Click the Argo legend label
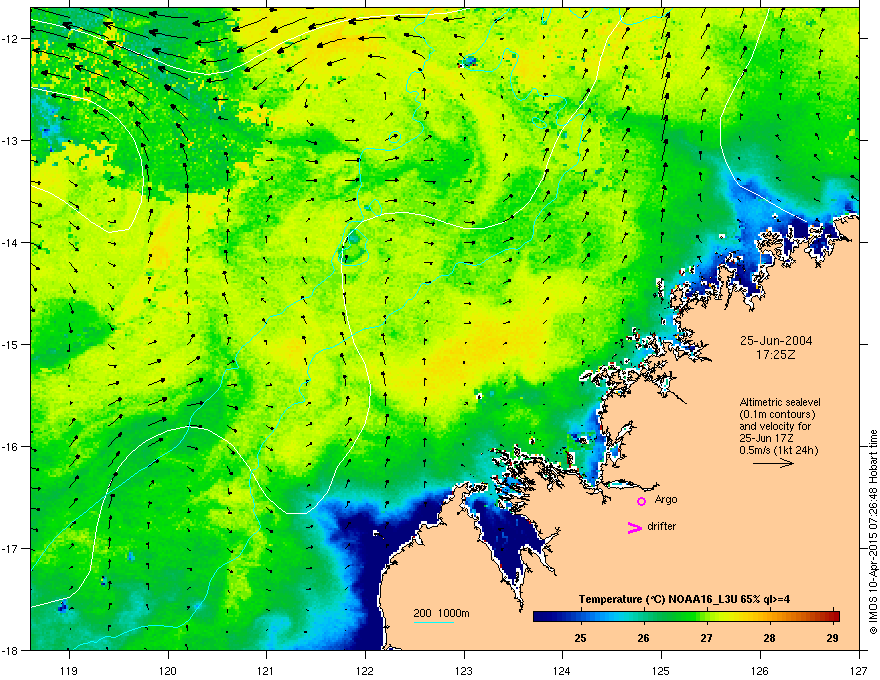 click(666, 499)
